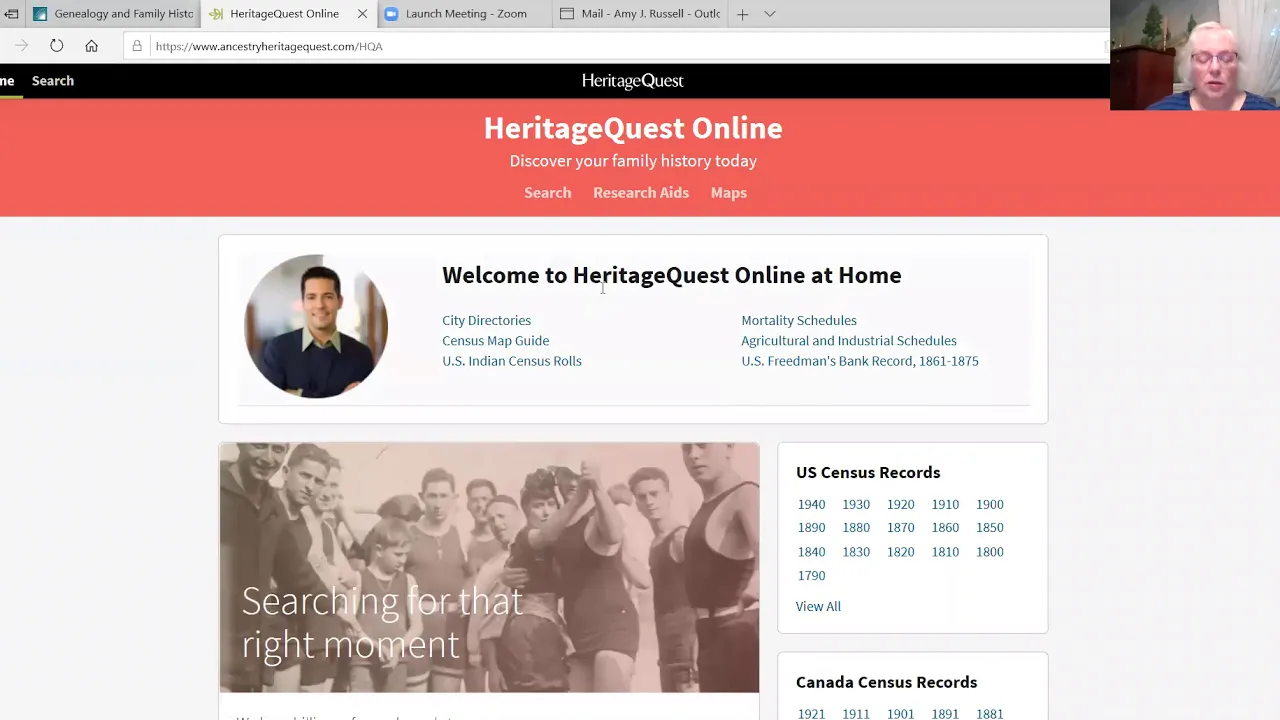Open 1840 US census records
The height and width of the screenshot is (720, 1280).
click(x=812, y=552)
